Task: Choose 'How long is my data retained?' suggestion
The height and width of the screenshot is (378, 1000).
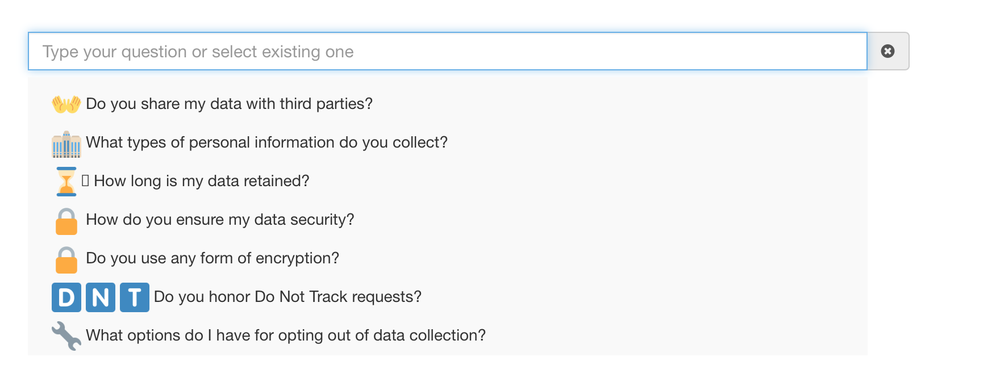Action: 202,181
